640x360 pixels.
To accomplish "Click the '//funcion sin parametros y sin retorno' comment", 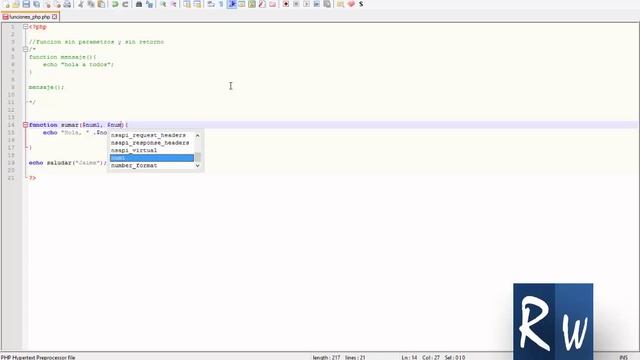I will coord(96,42).
